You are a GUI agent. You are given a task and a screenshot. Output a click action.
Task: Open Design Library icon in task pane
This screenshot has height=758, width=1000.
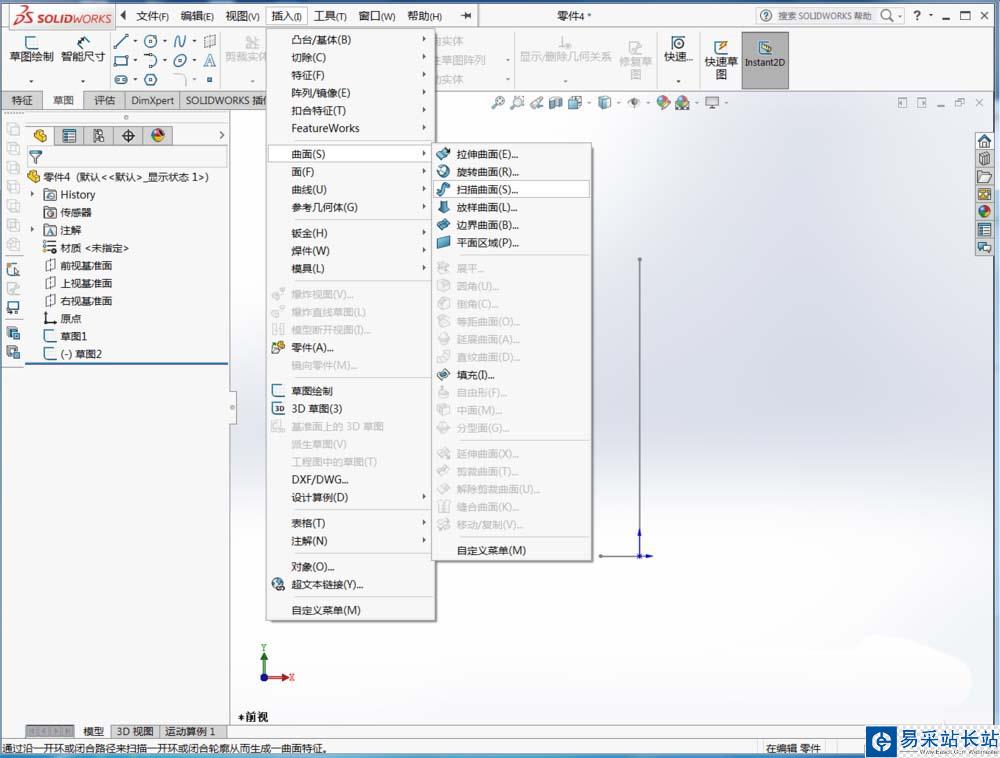pos(984,159)
